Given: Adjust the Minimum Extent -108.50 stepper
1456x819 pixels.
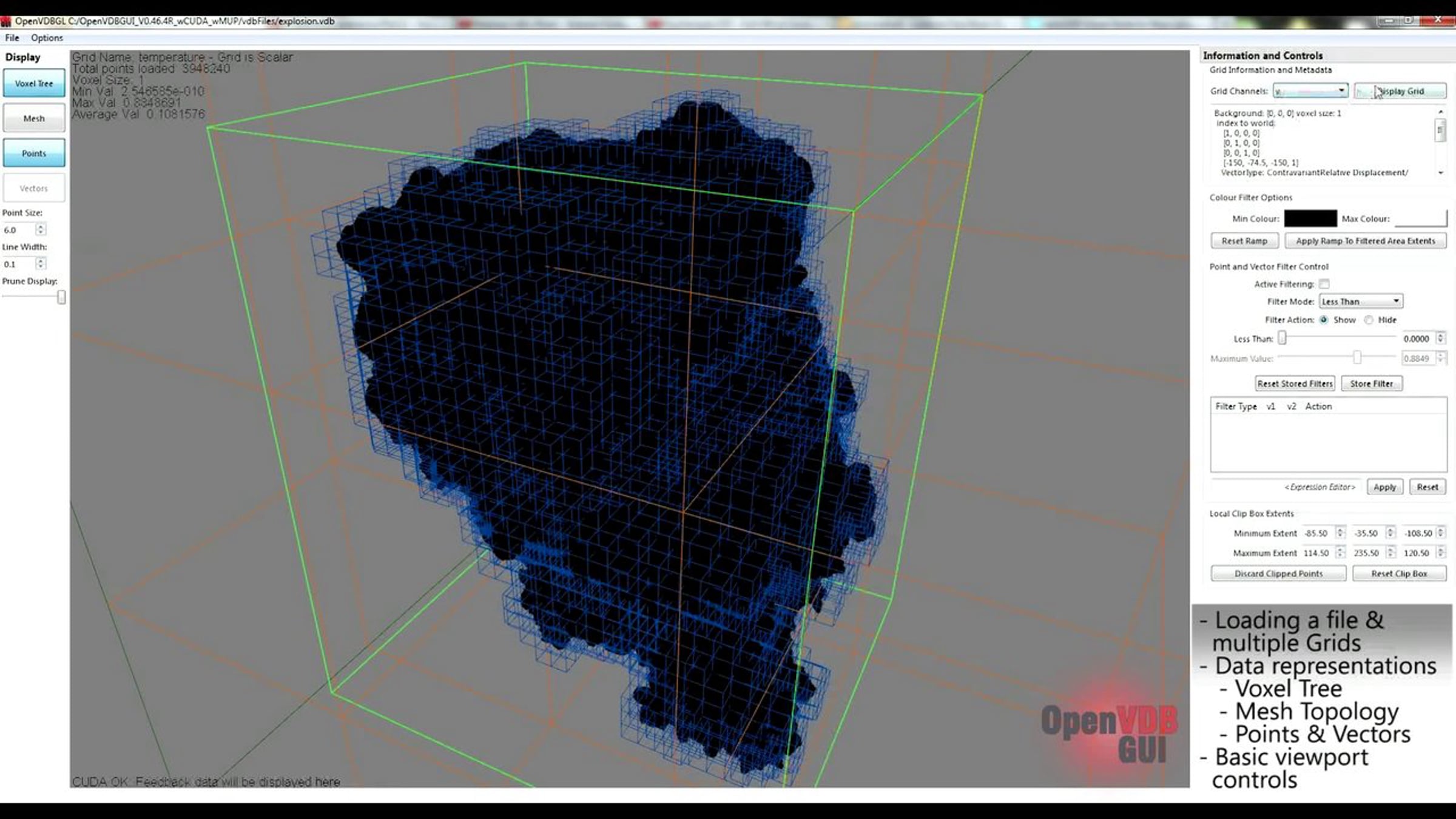Looking at the screenshot, I should (x=1441, y=533).
